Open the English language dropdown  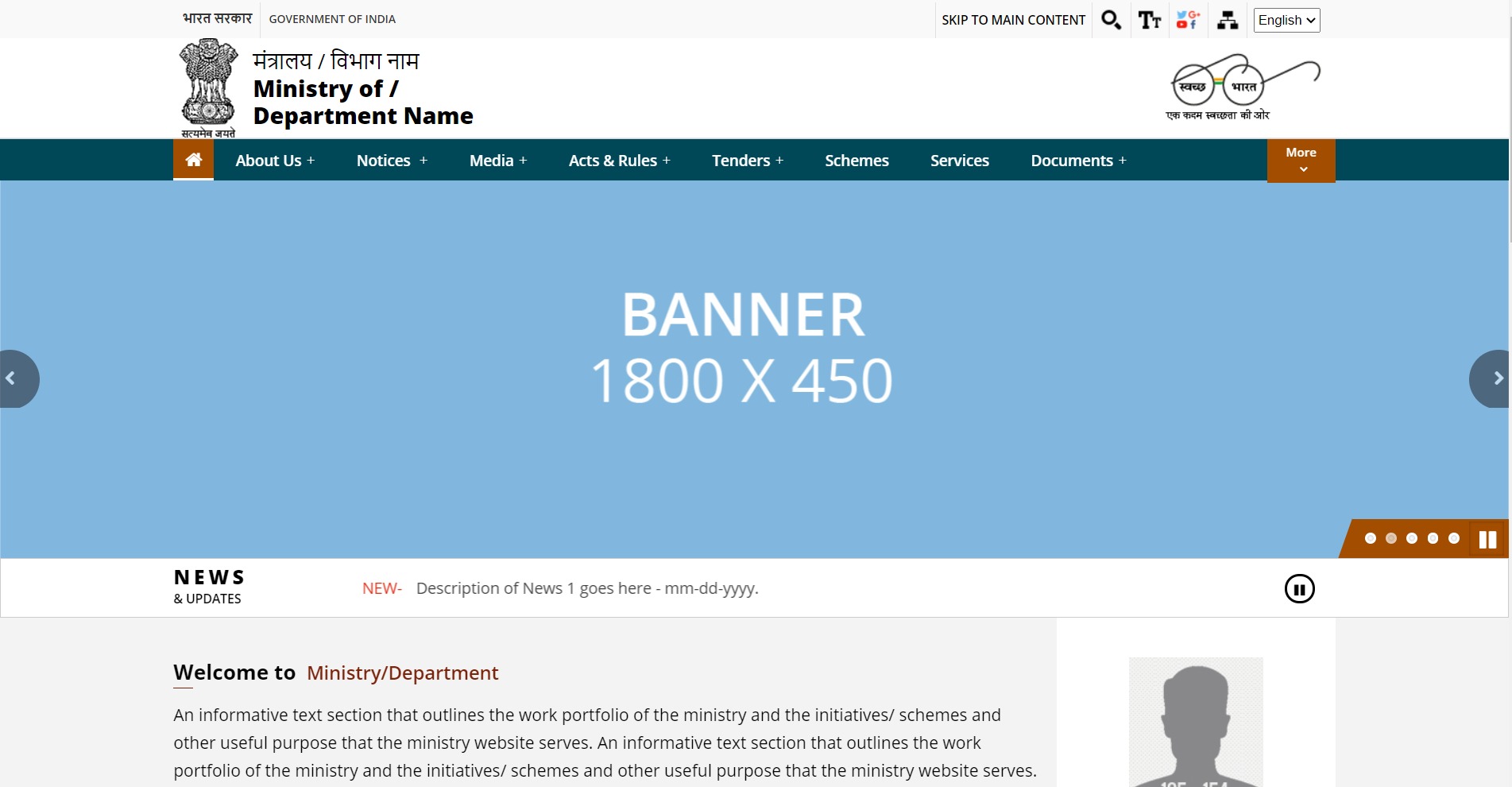[1286, 20]
